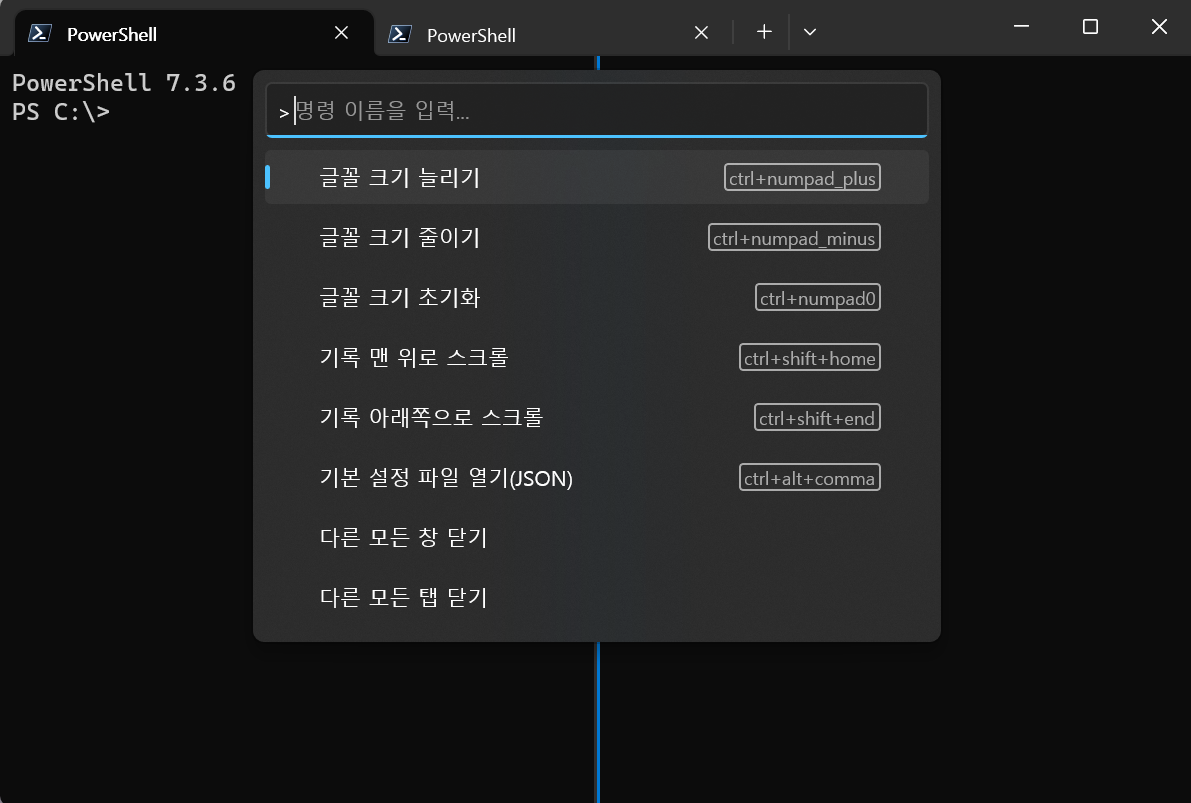Click the PowerShell icon on the first tab
Screen dimensions: 1191x803
pyautogui.click(x=39, y=33)
